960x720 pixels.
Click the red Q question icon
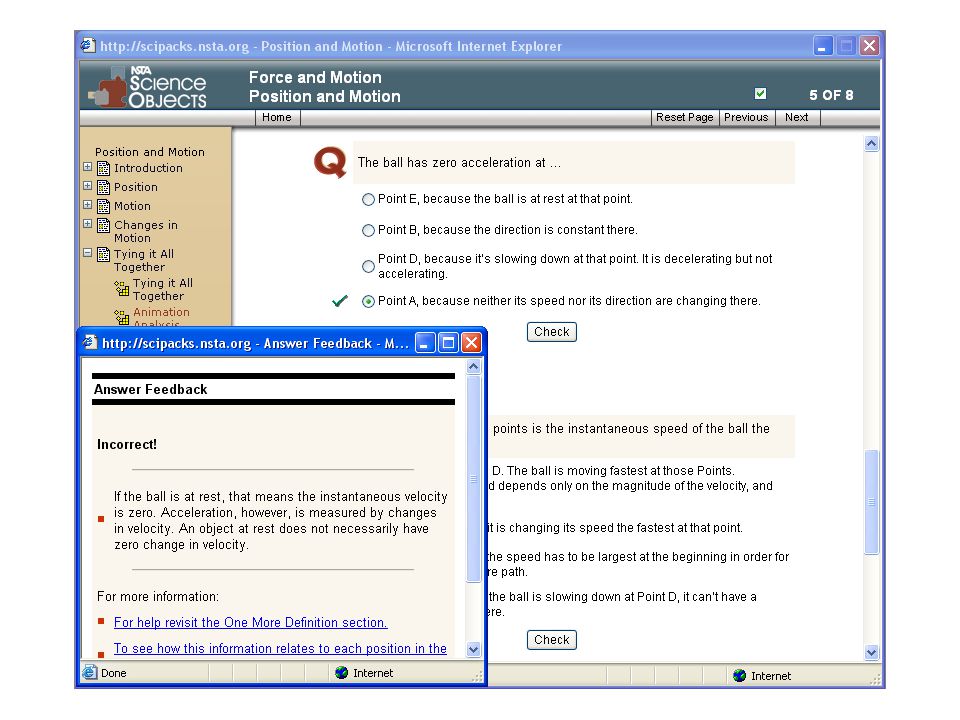click(330, 162)
